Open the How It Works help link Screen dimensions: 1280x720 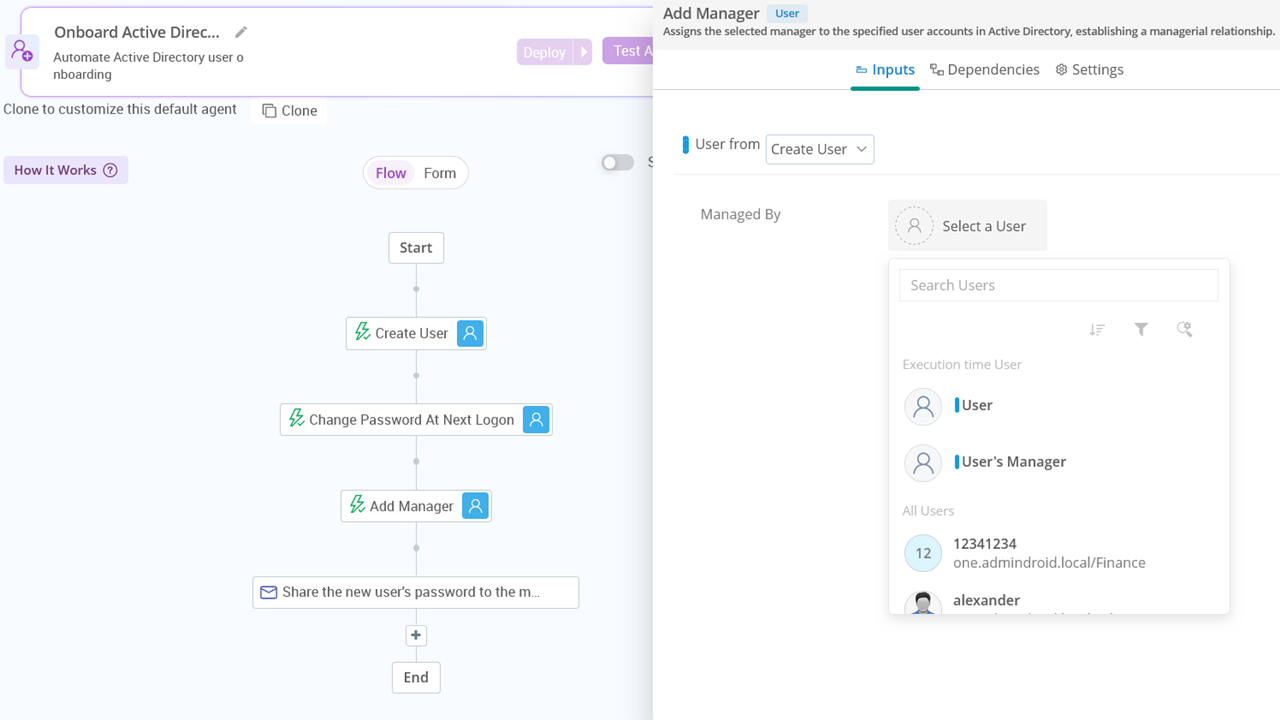(x=65, y=169)
